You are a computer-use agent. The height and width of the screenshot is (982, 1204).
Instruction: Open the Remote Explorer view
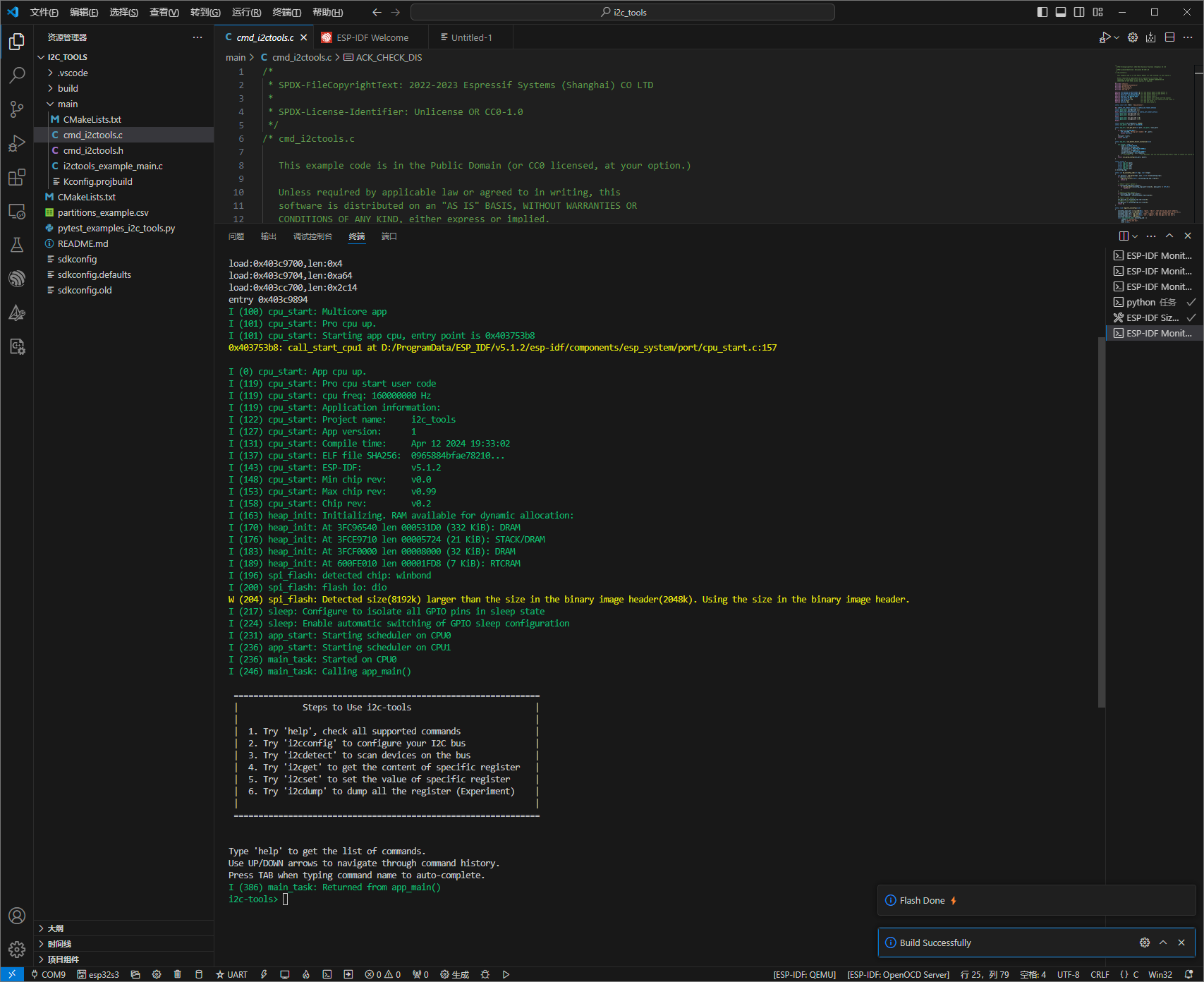[17, 211]
